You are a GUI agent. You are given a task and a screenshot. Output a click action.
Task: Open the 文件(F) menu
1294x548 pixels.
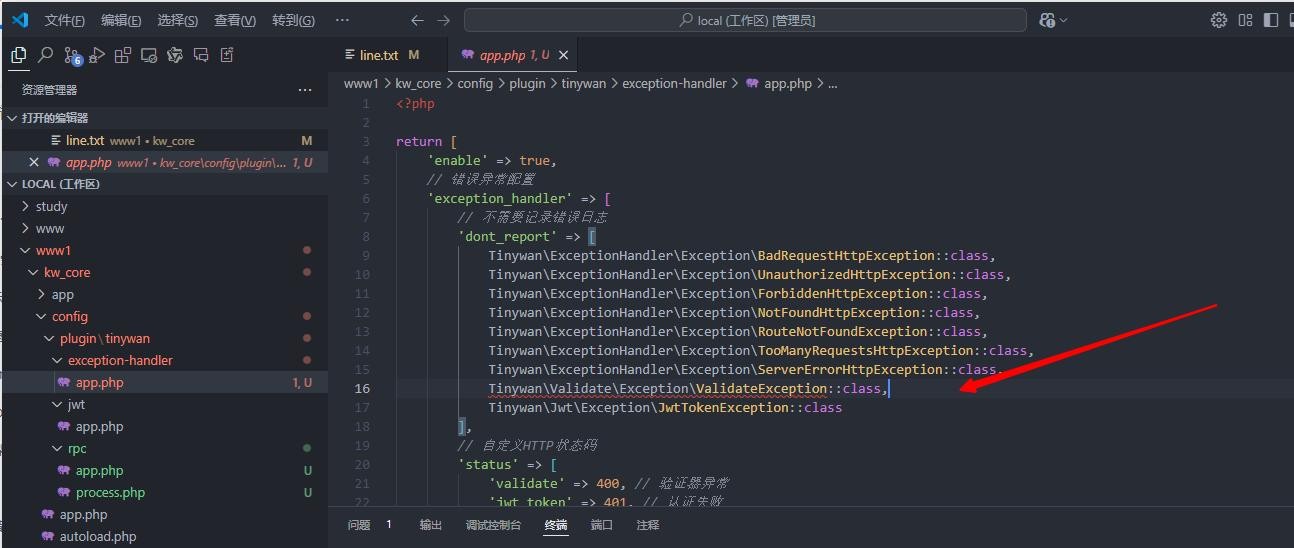(x=65, y=20)
